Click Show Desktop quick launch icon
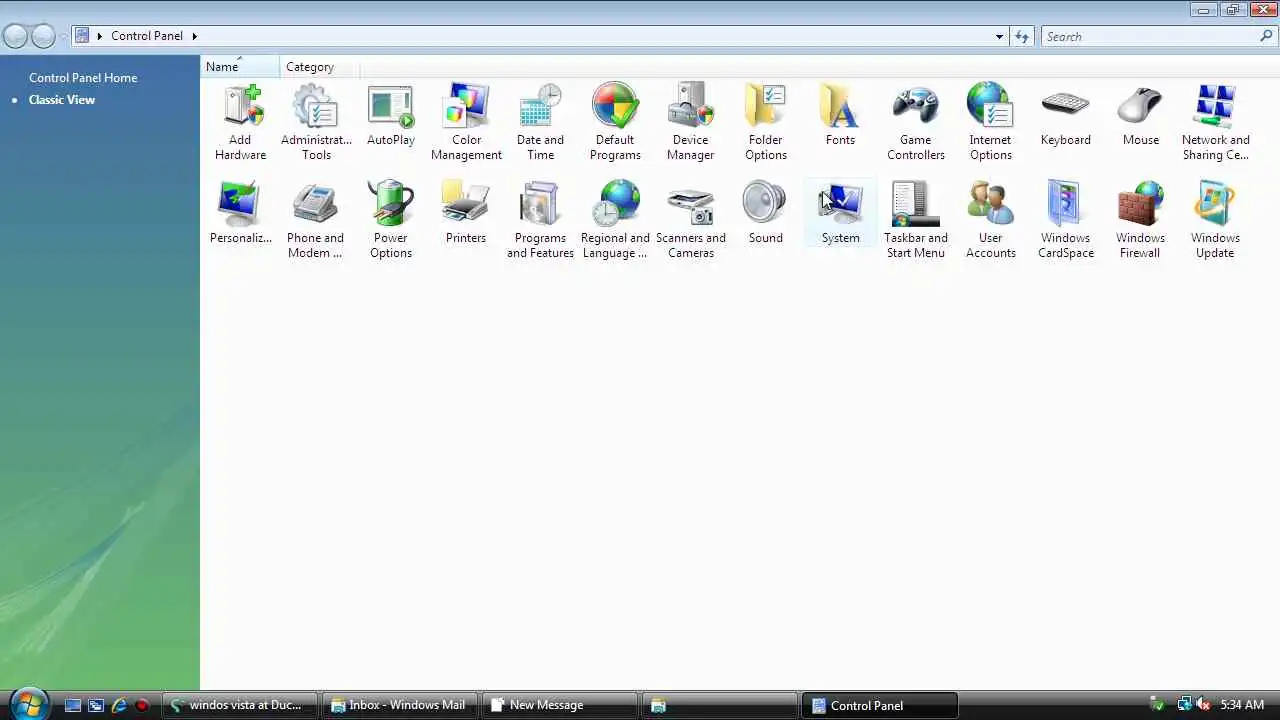This screenshot has height=720, width=1280. [x=72, y=705]
